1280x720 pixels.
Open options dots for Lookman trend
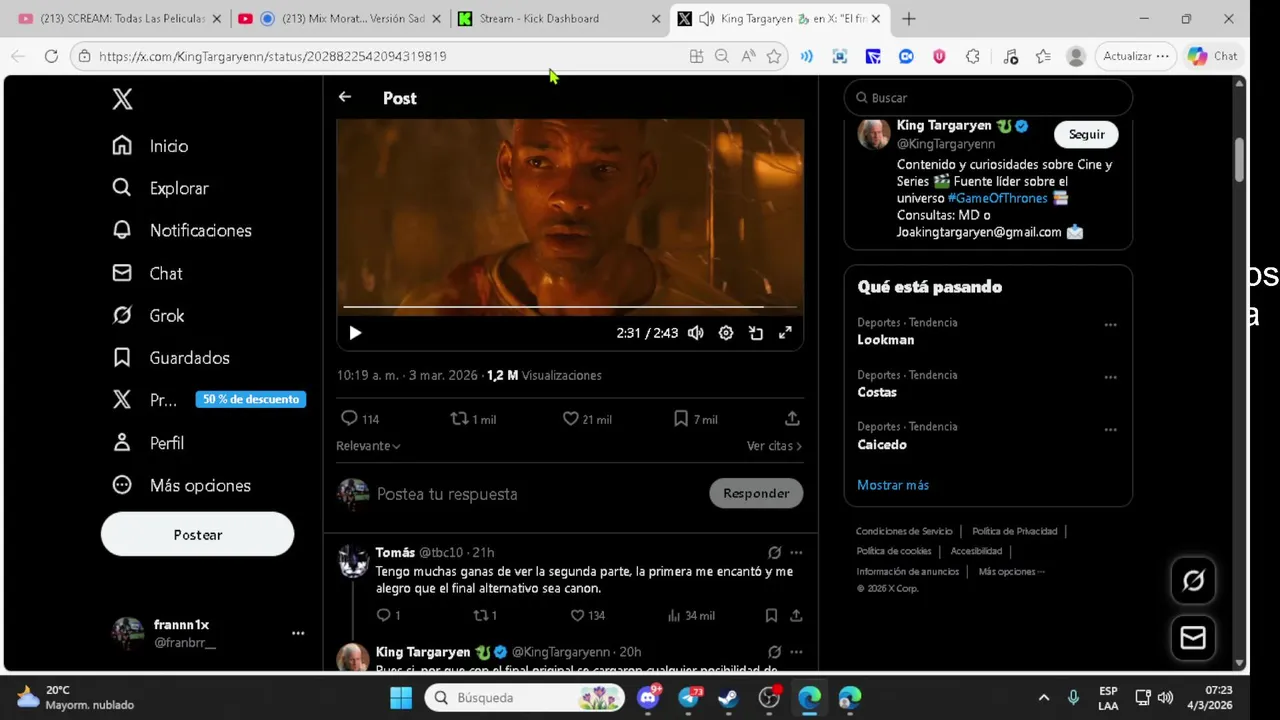pyautogui.click(x=1110, y=325)
